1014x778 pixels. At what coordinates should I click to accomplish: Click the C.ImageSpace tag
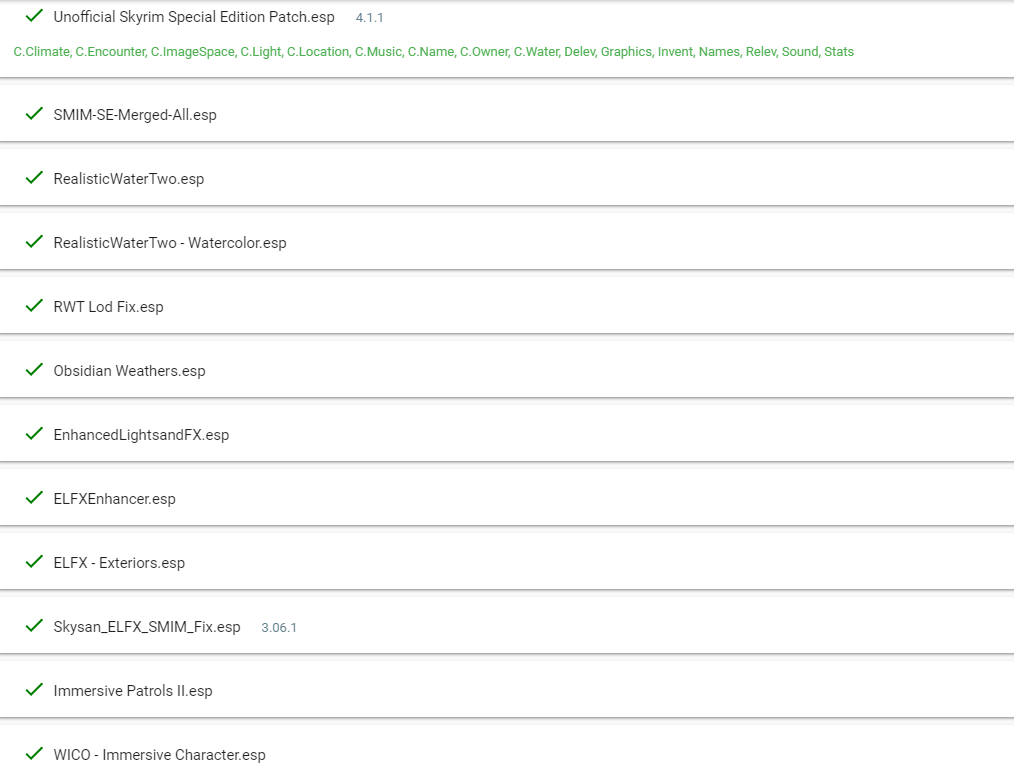click(193, 52)
